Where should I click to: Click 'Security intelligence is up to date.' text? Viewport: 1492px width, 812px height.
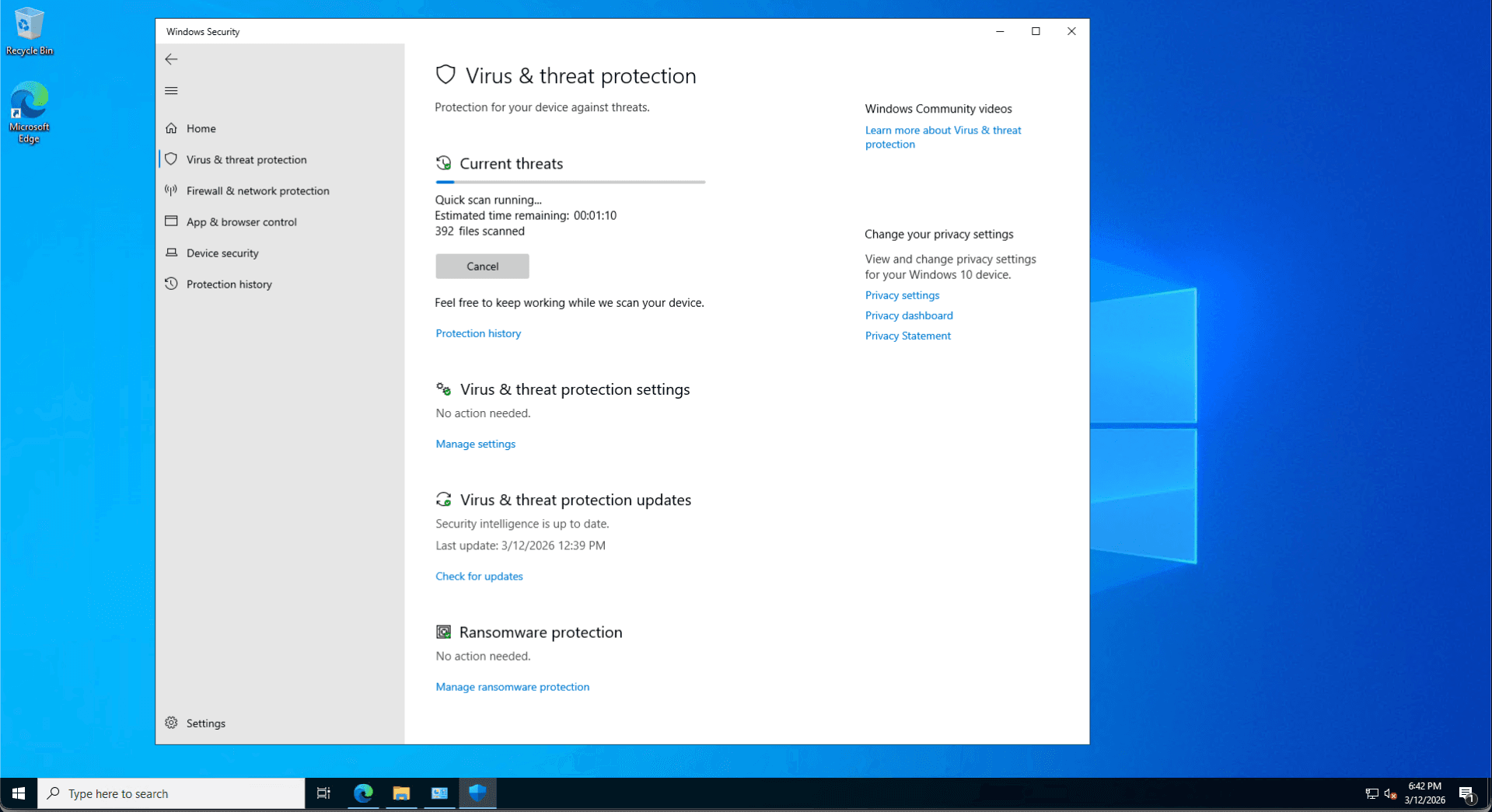coord(522,524)
